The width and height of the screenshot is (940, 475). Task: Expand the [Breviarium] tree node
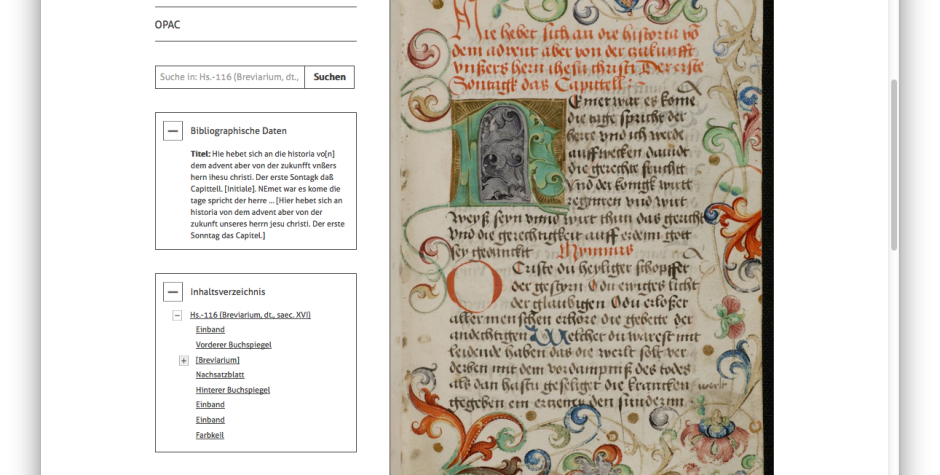[183, 360]
